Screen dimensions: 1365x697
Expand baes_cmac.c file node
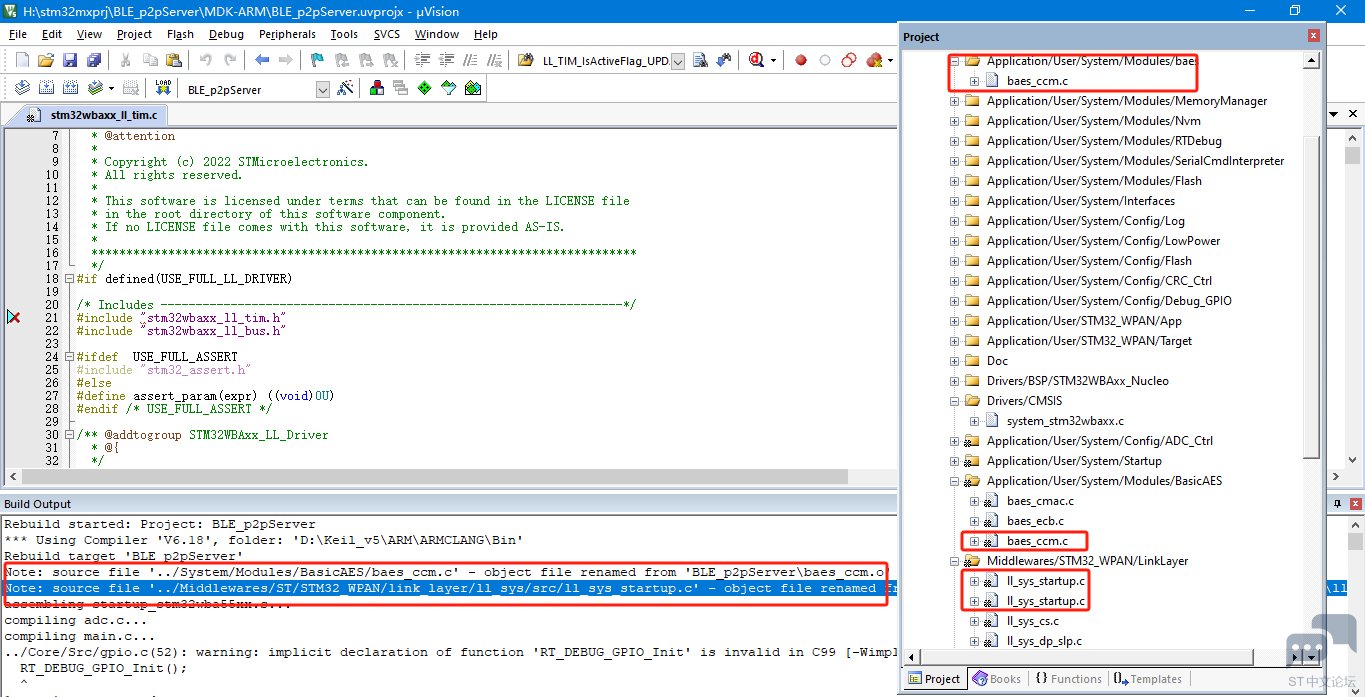[x=974, y=501]
